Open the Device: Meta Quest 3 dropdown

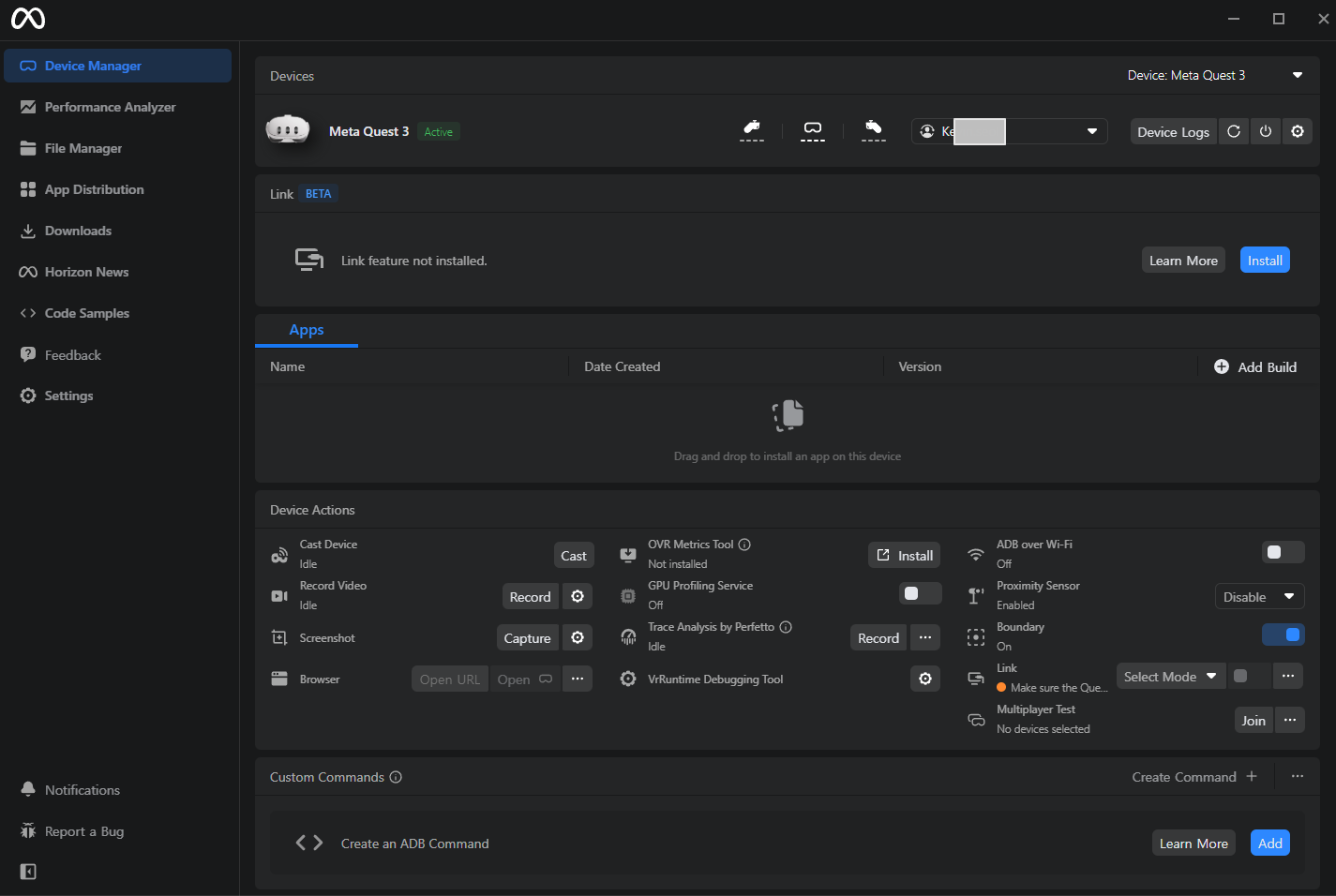[x=1215, y=76]
